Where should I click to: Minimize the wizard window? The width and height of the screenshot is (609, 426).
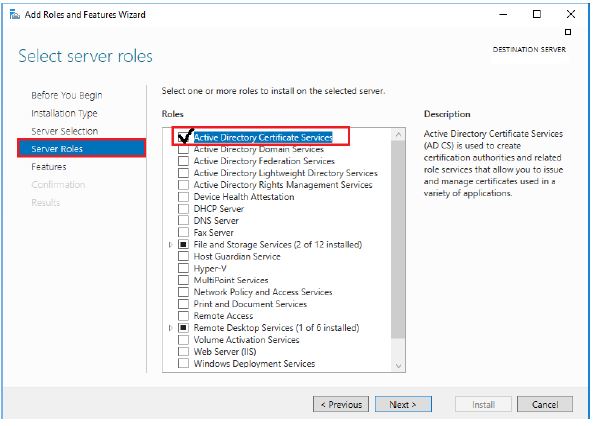coord(503,14)
